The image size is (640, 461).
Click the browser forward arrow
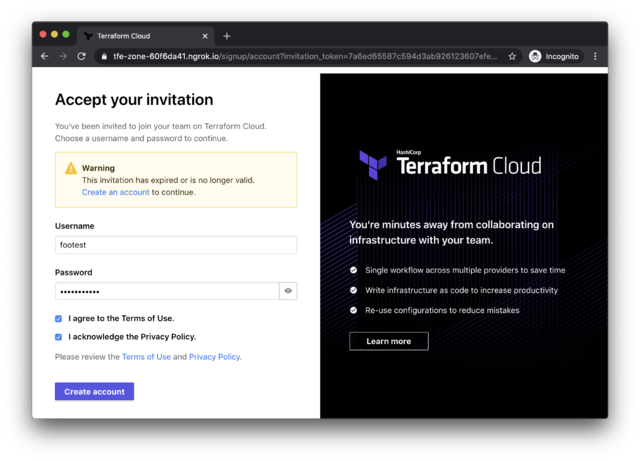click(x=63, y=57)
